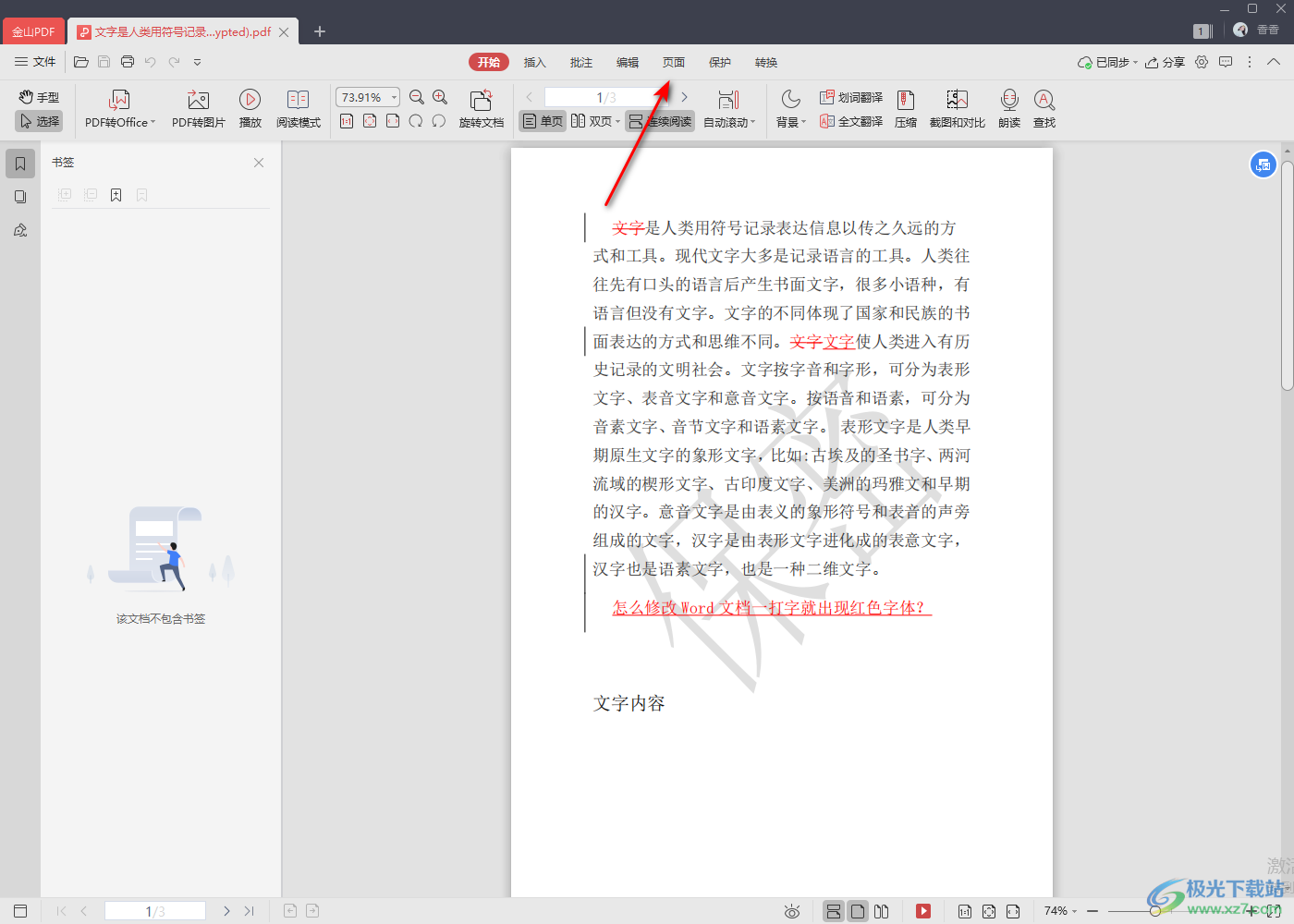Close the 书签 bookmark panel
The image size is (1294, 924).
coord(259,163)
